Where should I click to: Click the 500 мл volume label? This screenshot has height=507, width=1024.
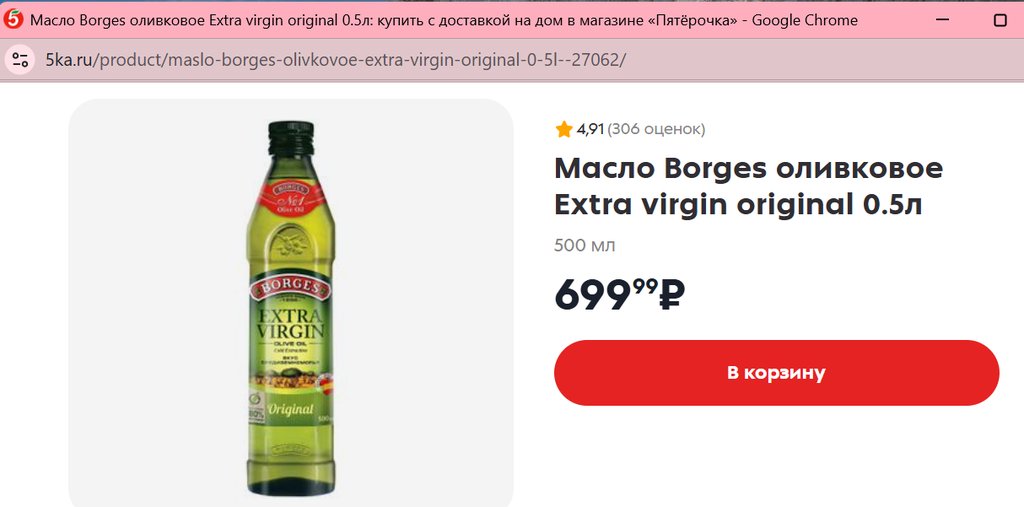click(x=584, y=246)
